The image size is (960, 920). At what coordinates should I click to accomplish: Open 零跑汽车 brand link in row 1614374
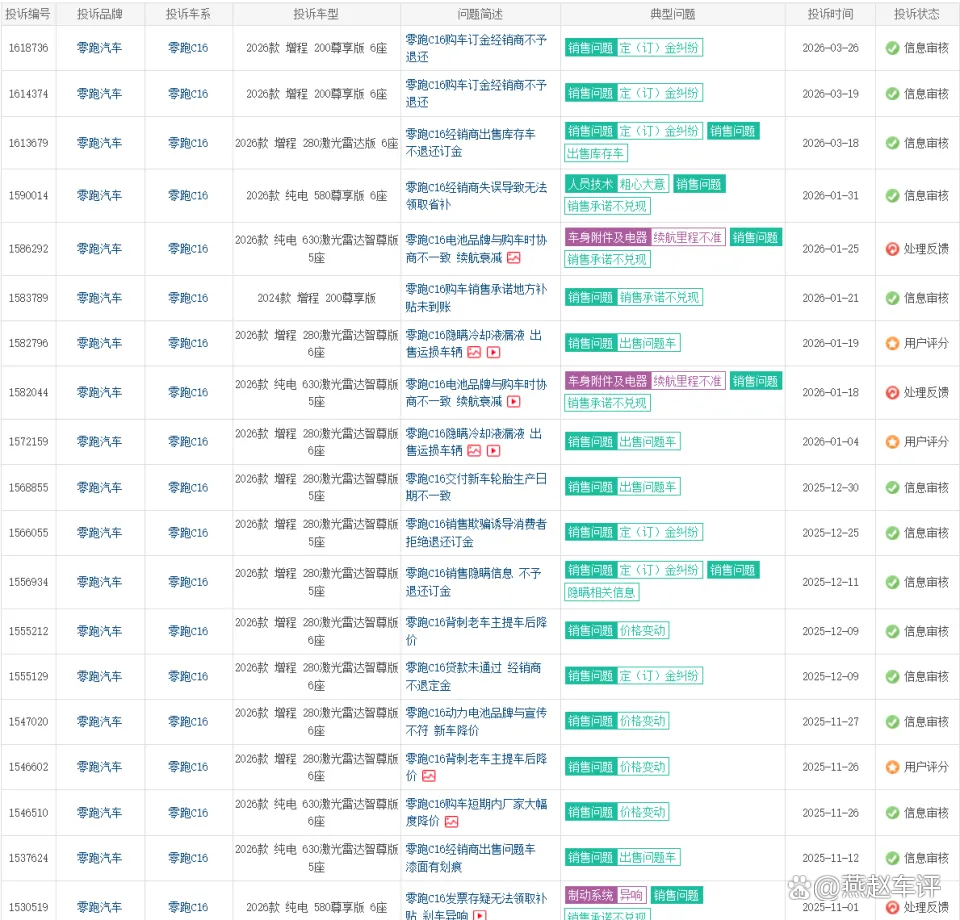coord(99,94)
